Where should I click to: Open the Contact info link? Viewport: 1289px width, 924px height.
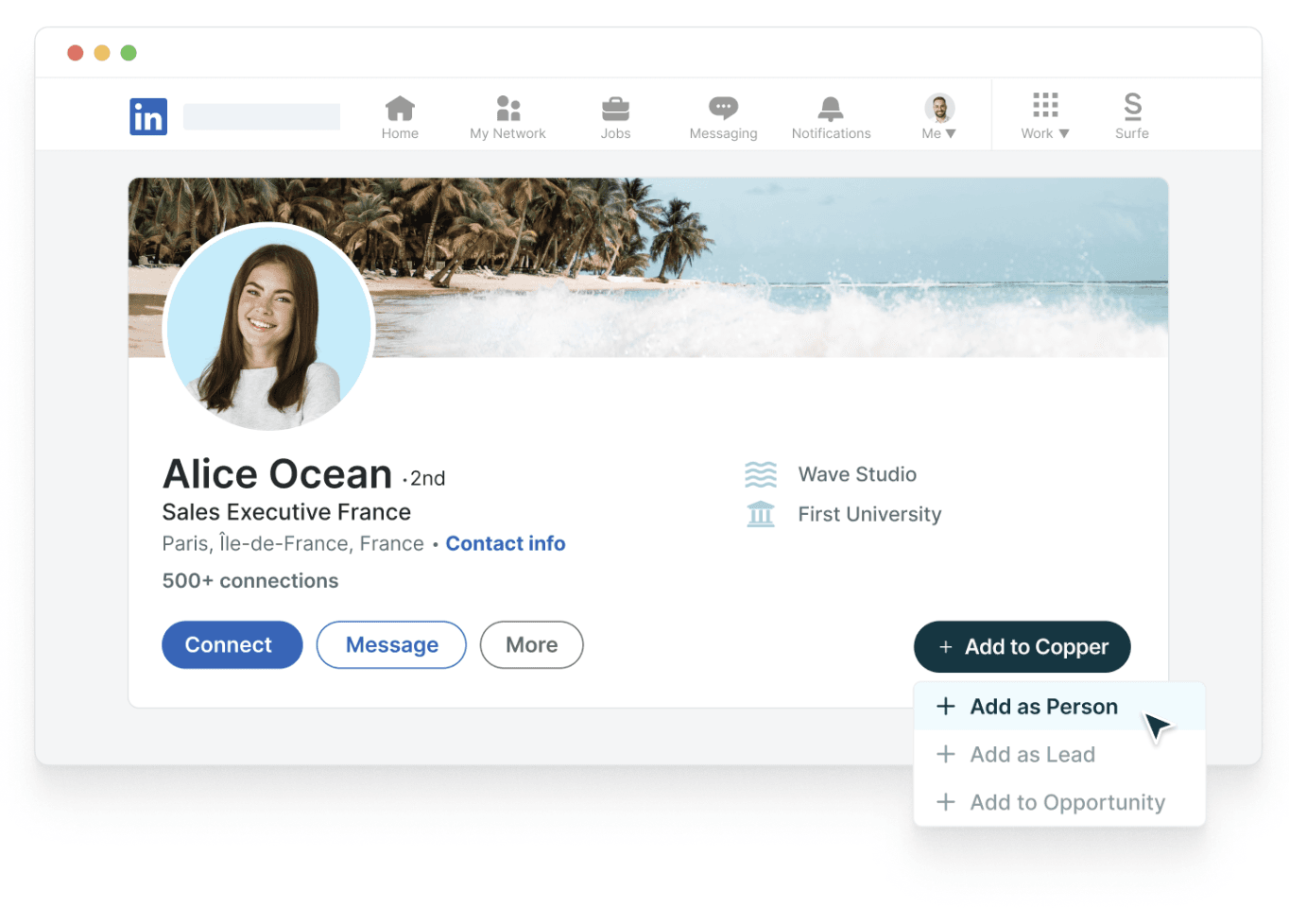[x=506, y=544]
